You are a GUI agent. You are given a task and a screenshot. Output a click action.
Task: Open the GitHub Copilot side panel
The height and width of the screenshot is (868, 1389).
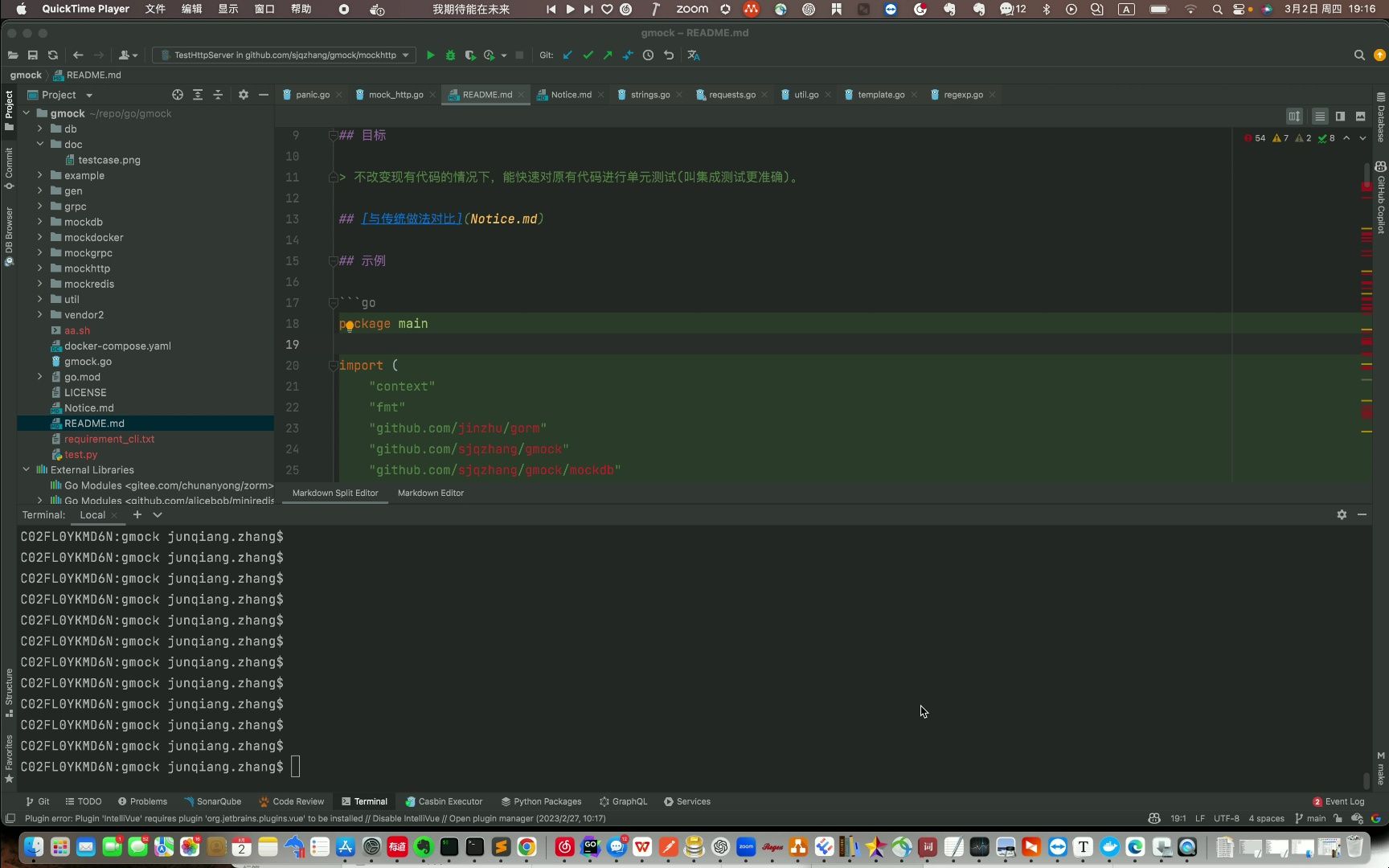point(1381,197)
